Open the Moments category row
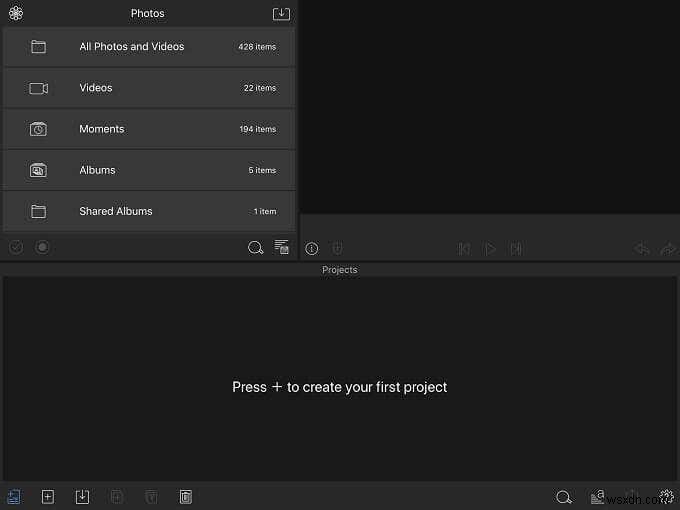This screenshot has height=510, width=680. [x=149, y=129]
